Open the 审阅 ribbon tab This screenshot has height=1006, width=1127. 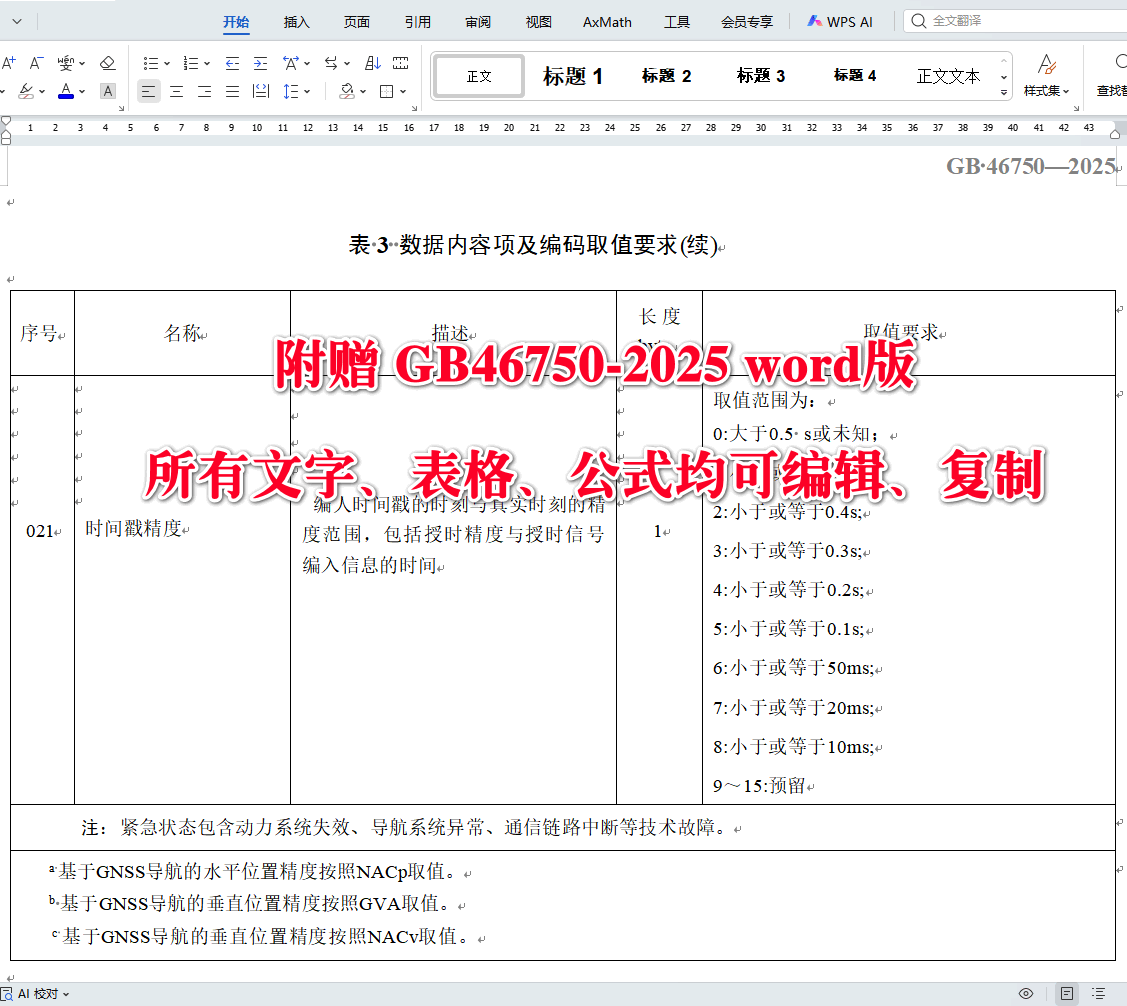(x=478, y=21)
